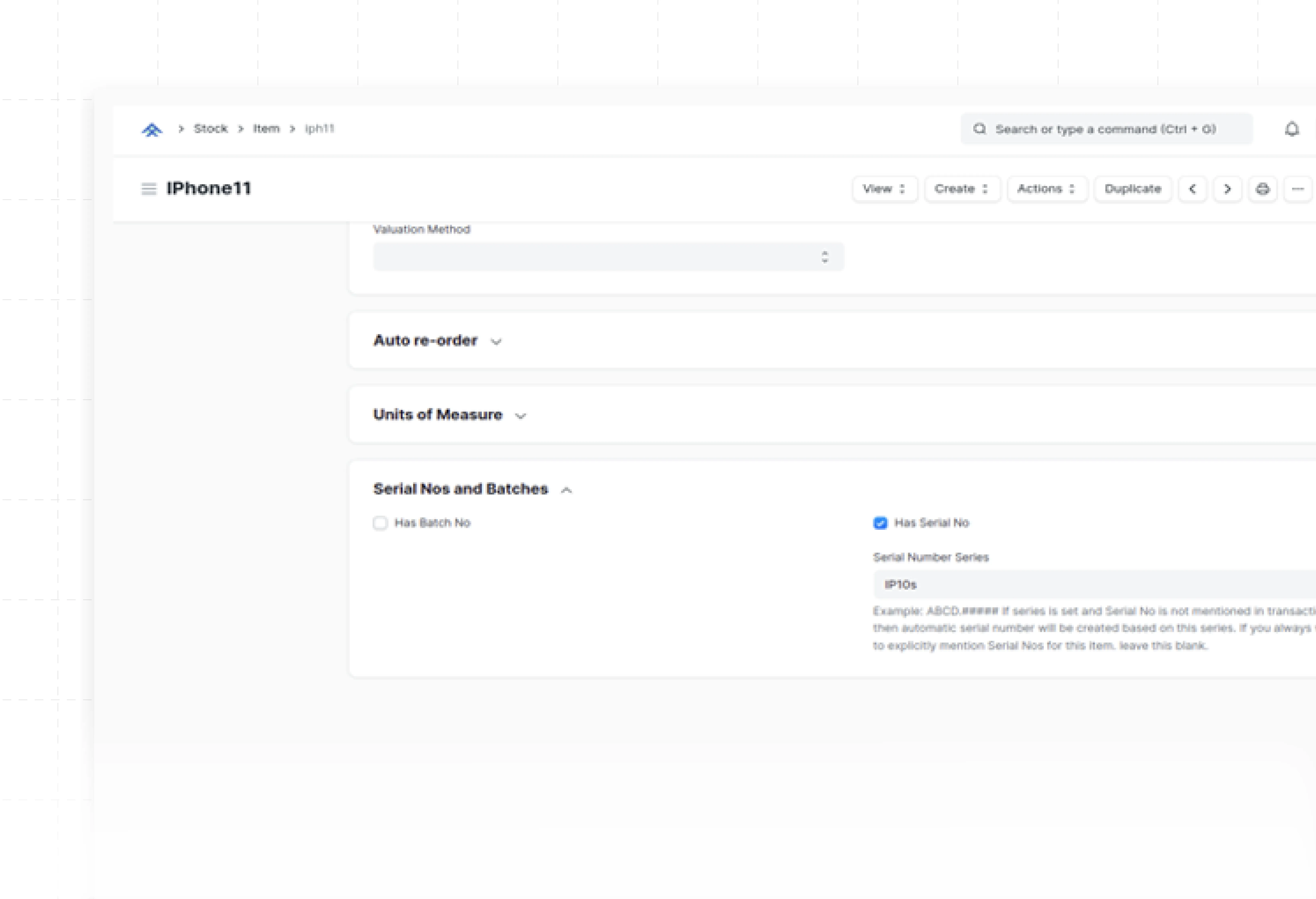Click the ERPNext home logo icon
Screen dimensions: 1316x899
pos(151,130)
